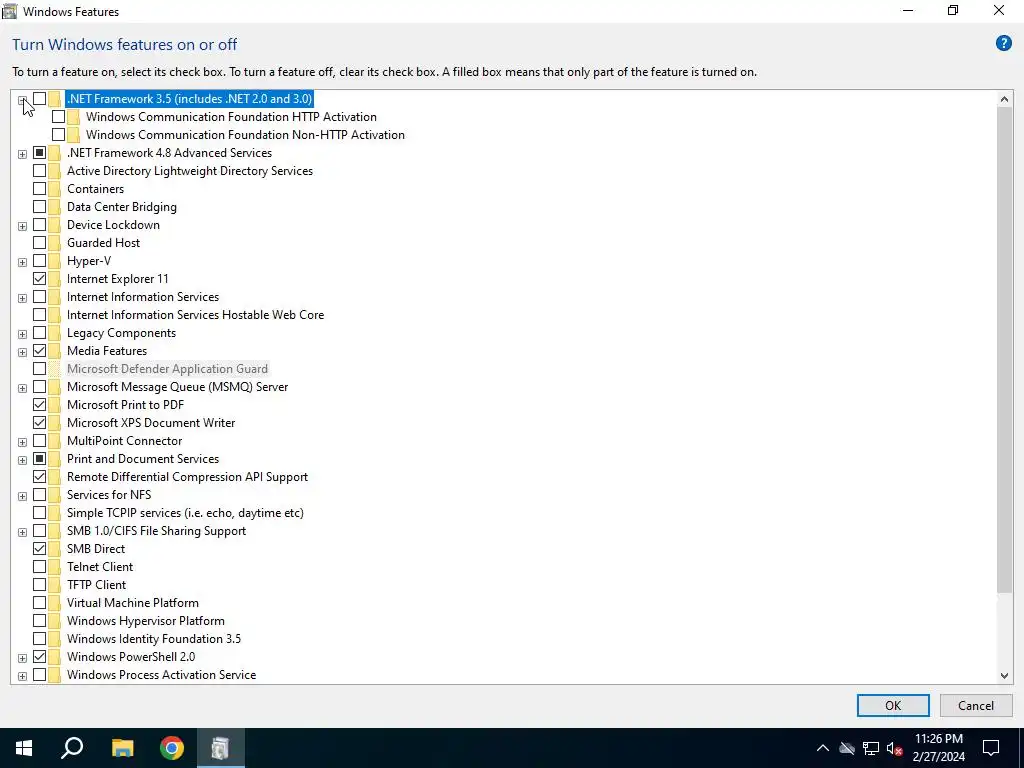Expand Print and Document Services node
The image size is (1024, 768).
pyautogui.click(x=22, y=460)
